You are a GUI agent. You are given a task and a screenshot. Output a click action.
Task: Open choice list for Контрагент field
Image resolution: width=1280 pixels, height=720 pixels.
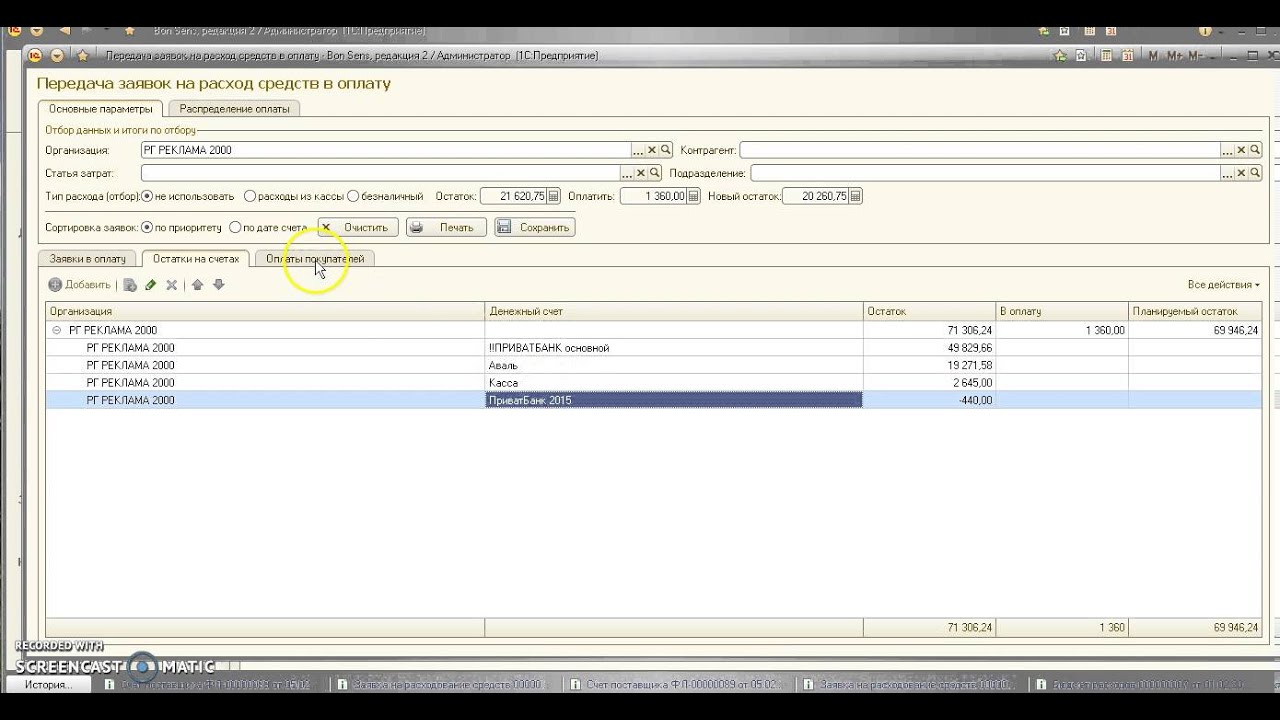1227,150
